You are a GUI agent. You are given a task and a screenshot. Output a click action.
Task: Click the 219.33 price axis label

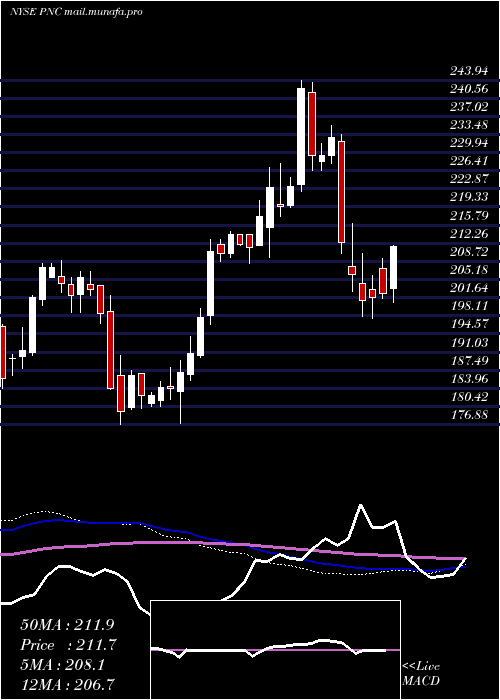(x=468, y=197)
